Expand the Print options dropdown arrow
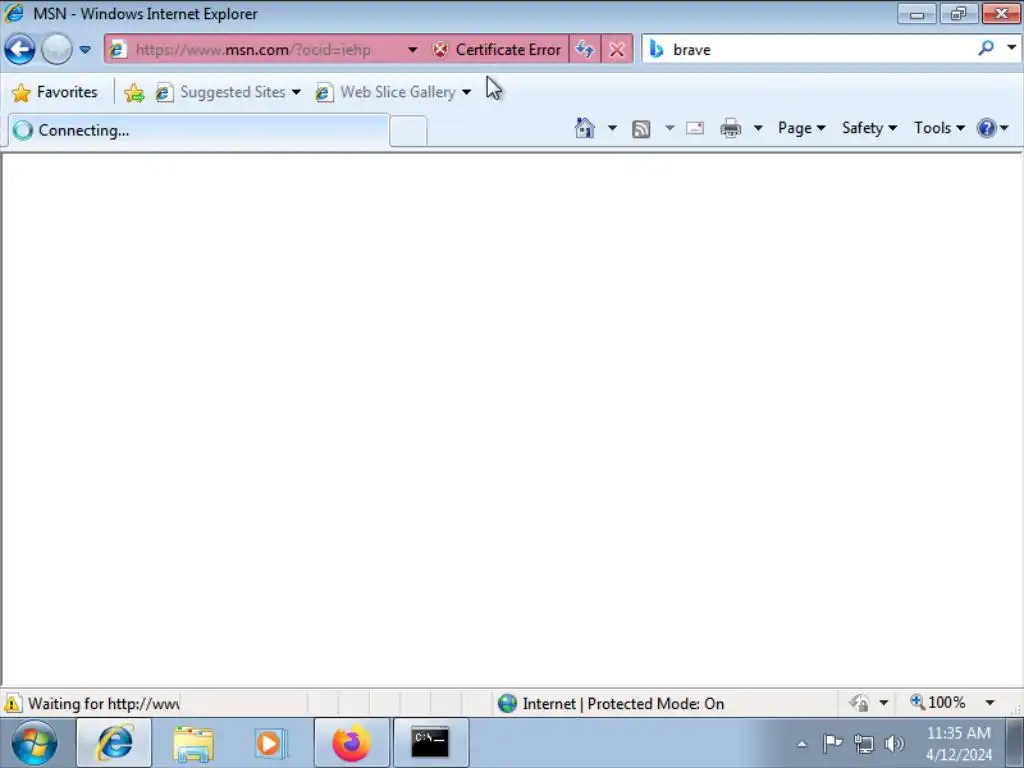The image size is (1024, 768). [x=758, y=128]
